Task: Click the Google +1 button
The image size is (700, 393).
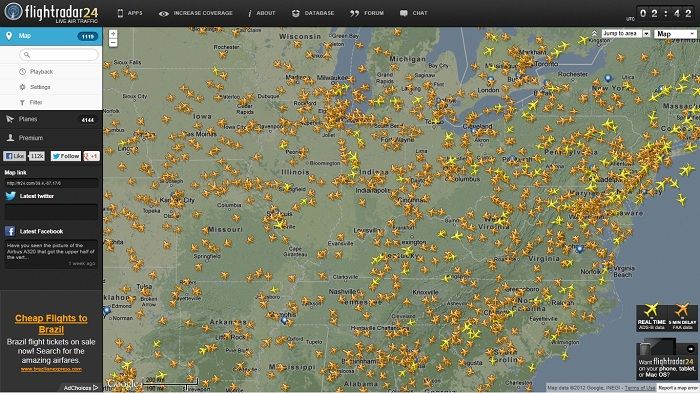Action: (92, 156)
